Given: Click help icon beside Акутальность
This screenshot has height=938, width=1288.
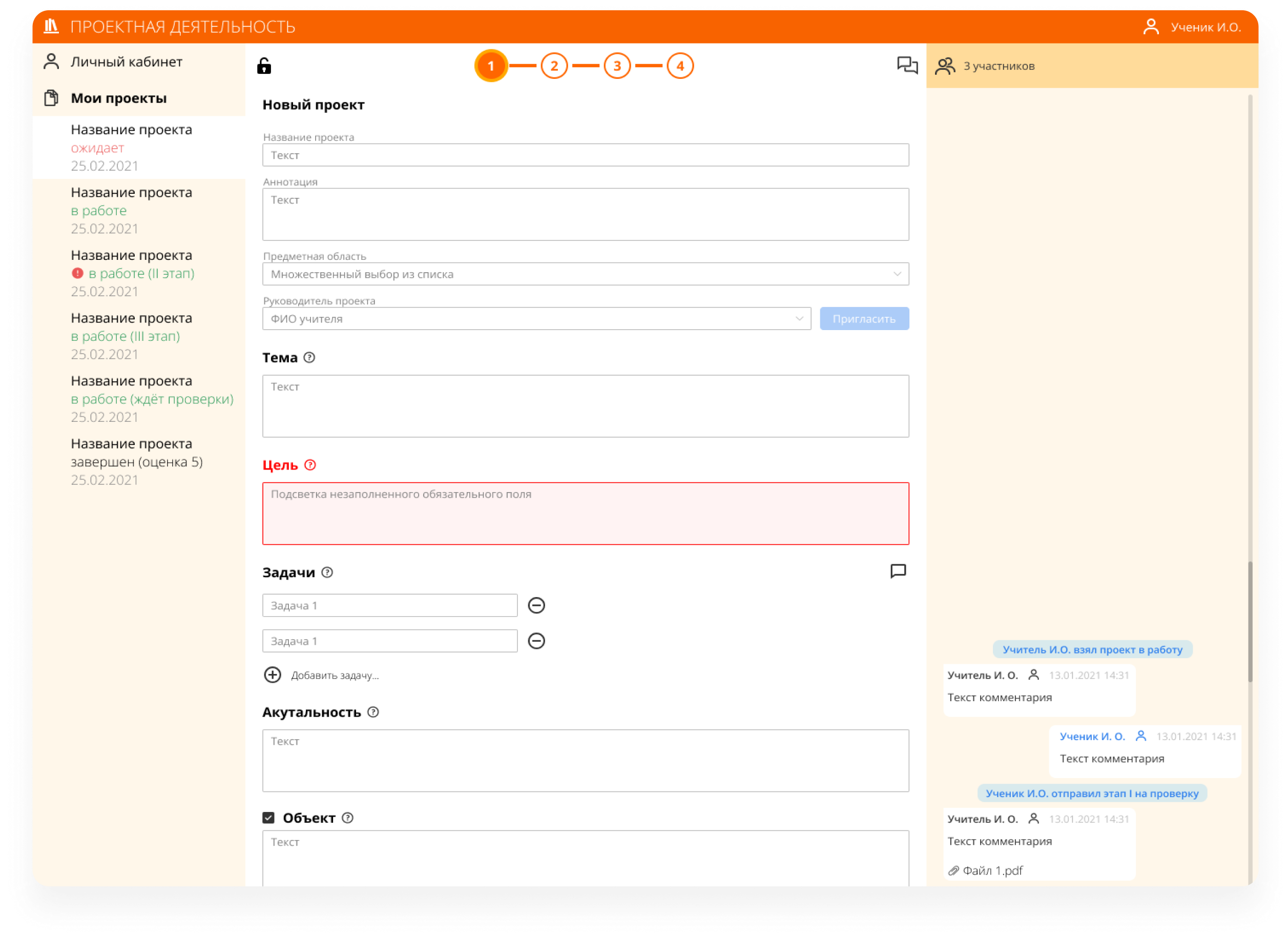Looking at the screenshot, I should click(373, 712).
